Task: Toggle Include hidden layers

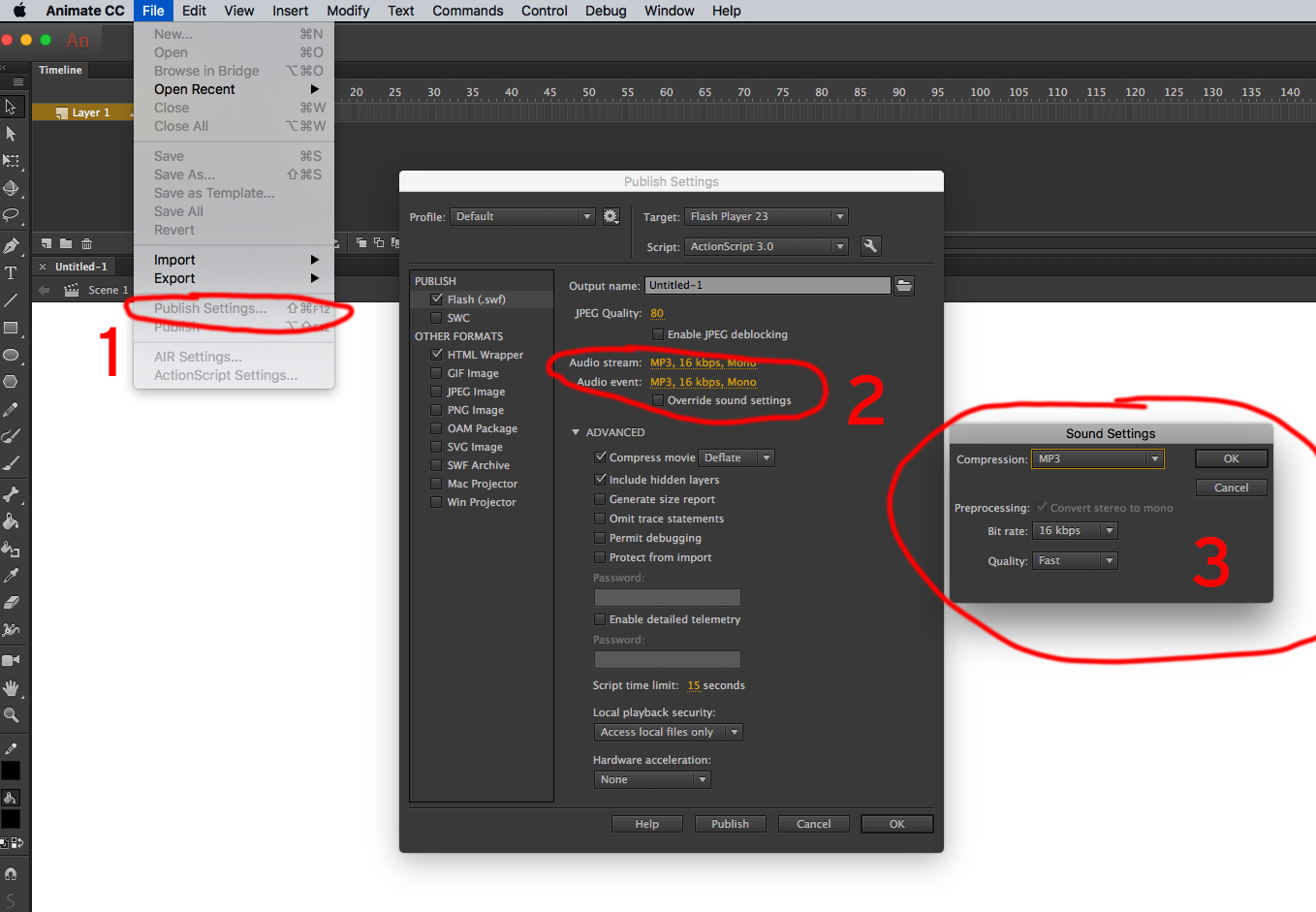Action: (x=600, y=480)
